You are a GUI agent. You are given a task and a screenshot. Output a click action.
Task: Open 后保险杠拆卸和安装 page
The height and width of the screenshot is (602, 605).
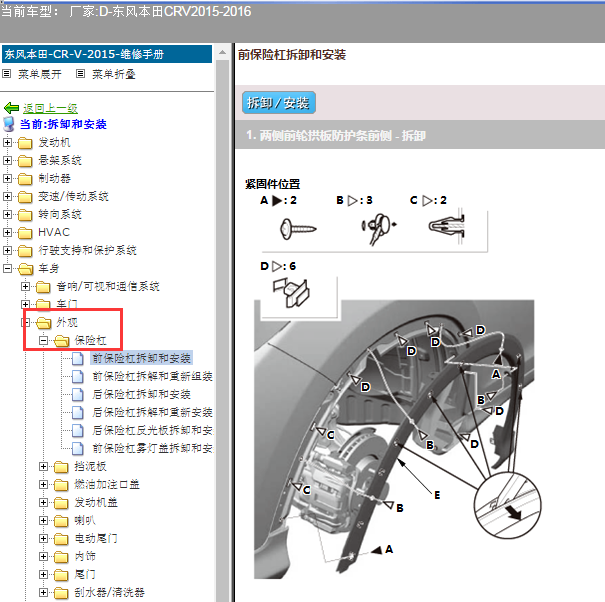click(141, 394)
